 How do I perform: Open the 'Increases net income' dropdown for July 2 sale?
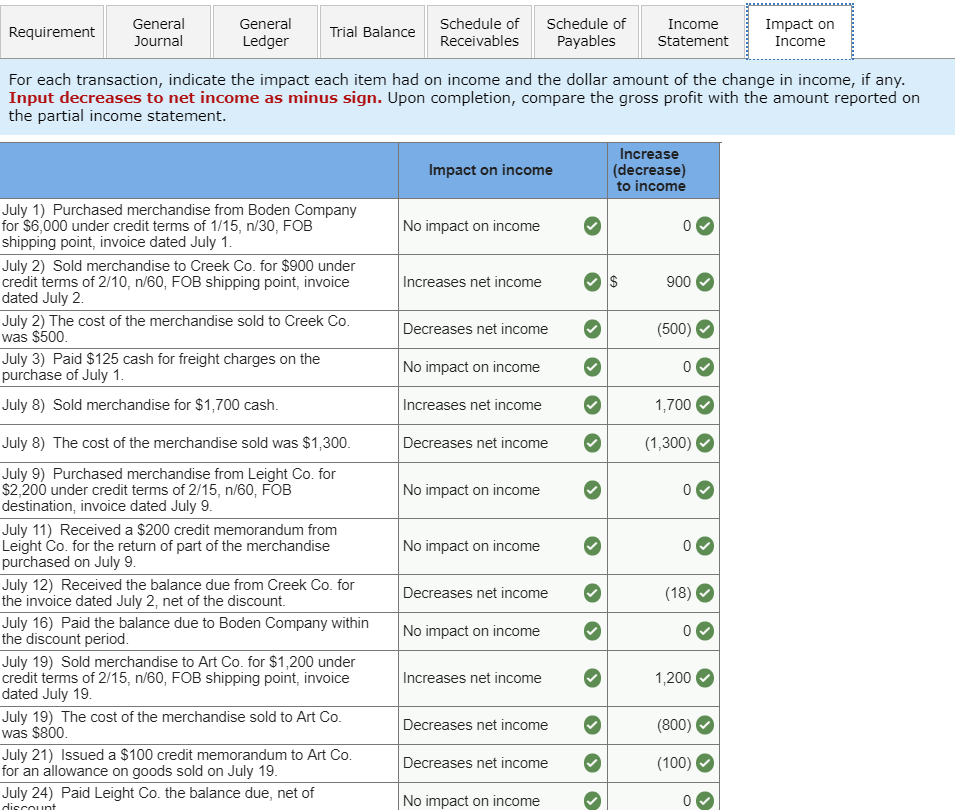[490, 282]
